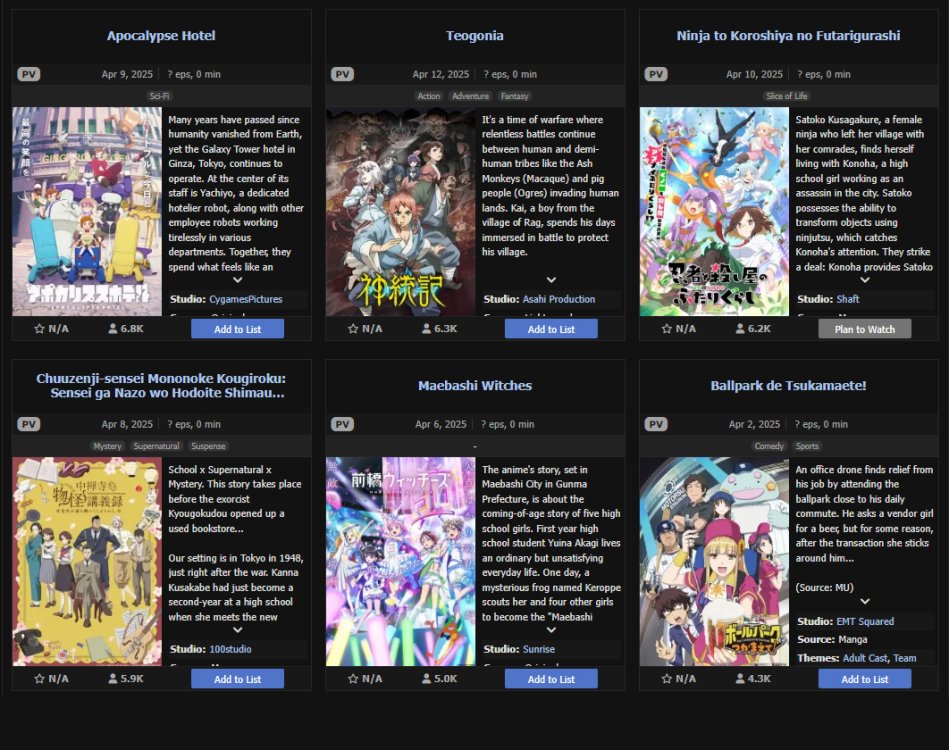Click the PV badge on Apocalypse Hotel

[28, 74]
